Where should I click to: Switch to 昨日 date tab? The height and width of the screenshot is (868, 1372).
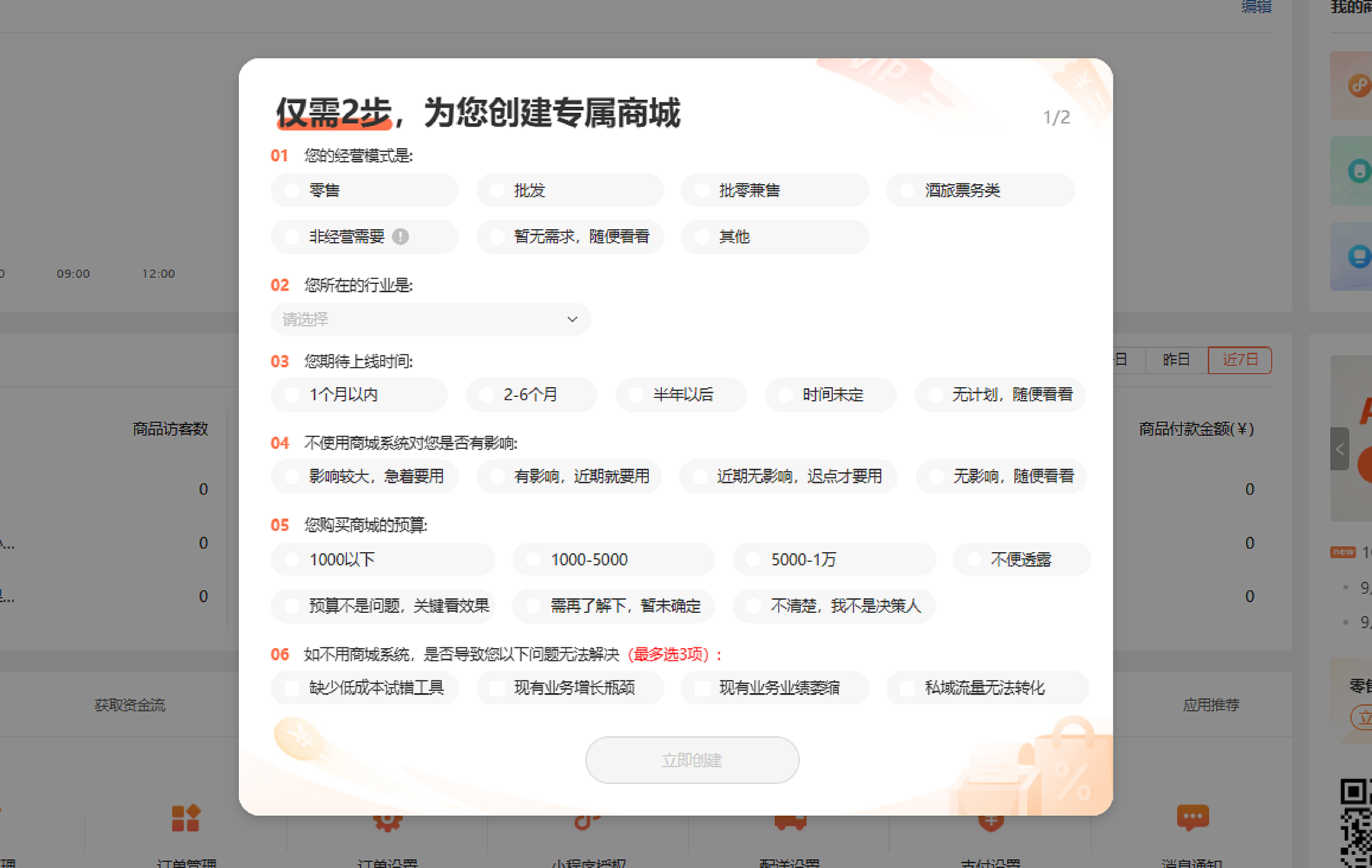(x=1176, y=360)
